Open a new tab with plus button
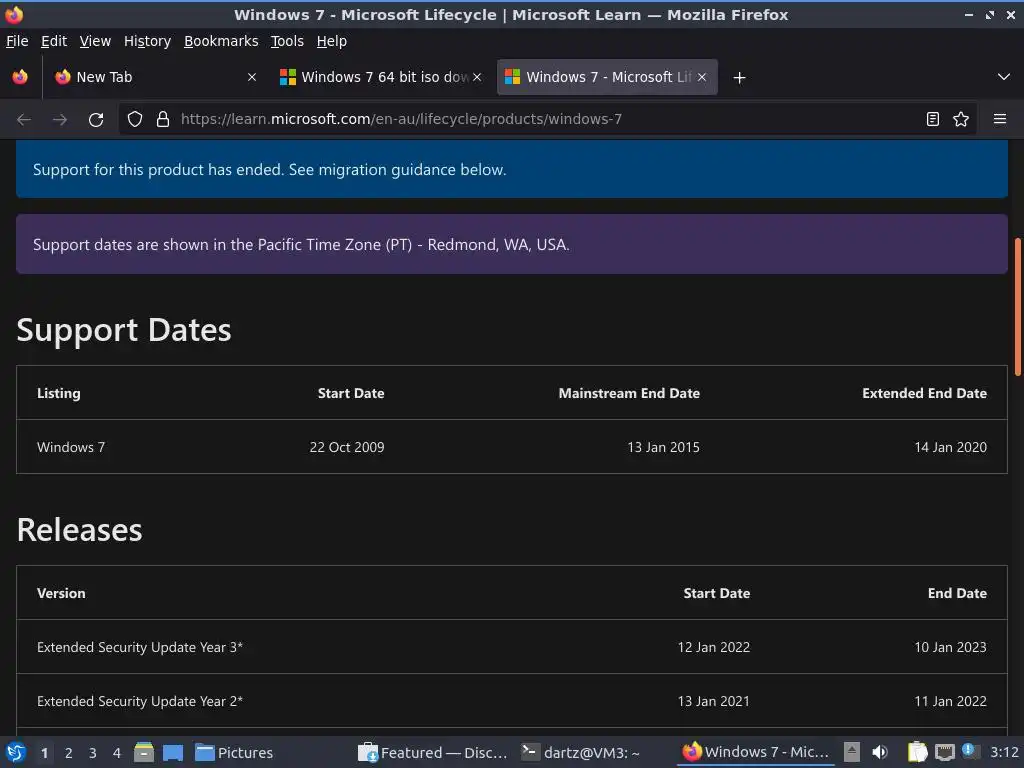This screenshot has height=768, width=1024. (x=739, y=78)
